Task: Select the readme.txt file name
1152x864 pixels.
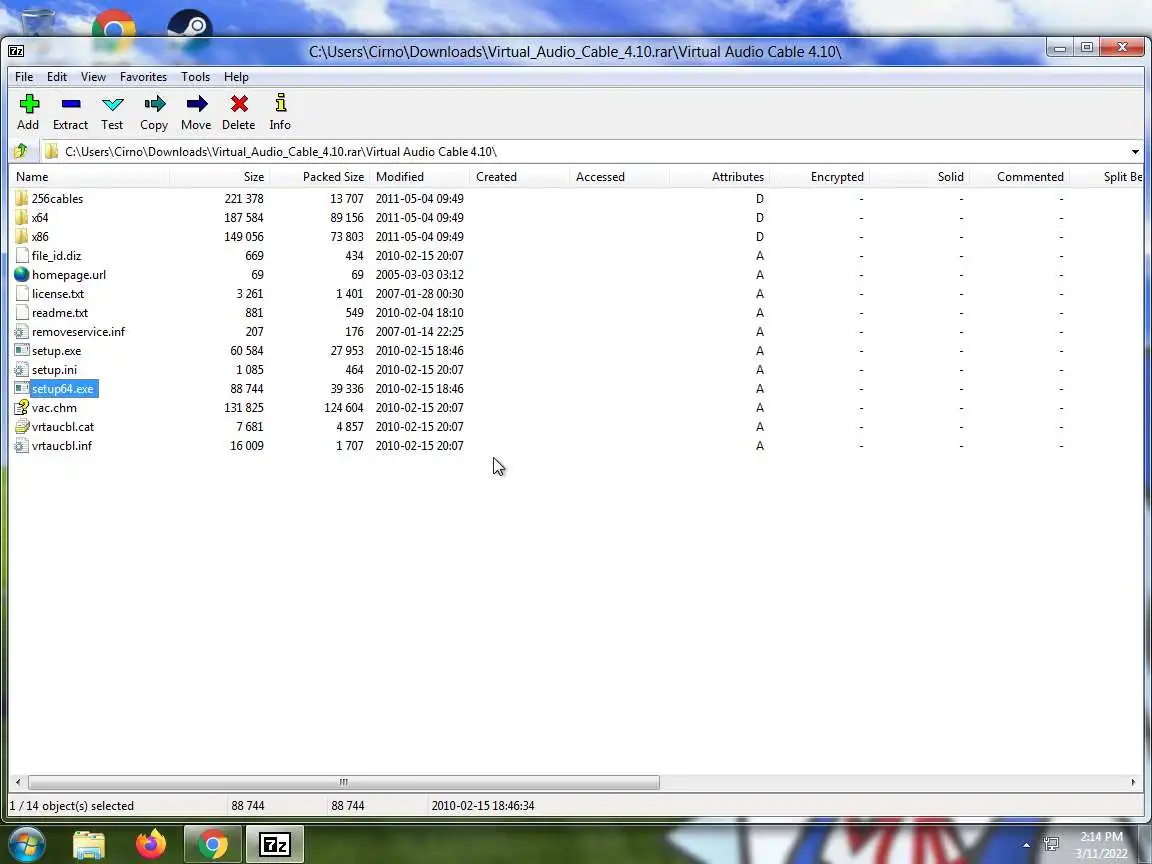Action: 60,313
